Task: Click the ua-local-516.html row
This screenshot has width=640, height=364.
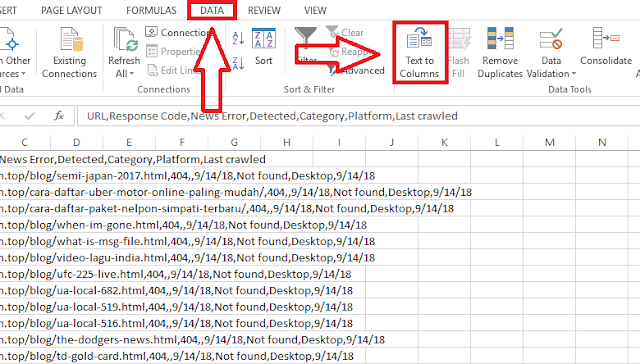Action: click(x=176, y=323)
